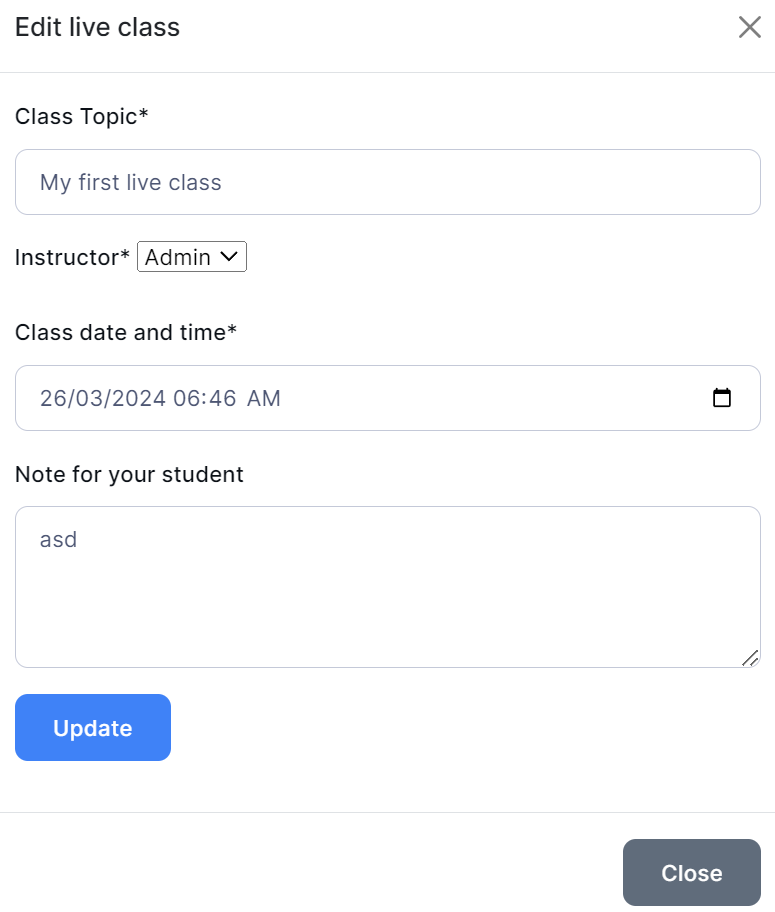Open the calendar picker icon
This screenshot has height=912, width=775.
pos(721,398)
